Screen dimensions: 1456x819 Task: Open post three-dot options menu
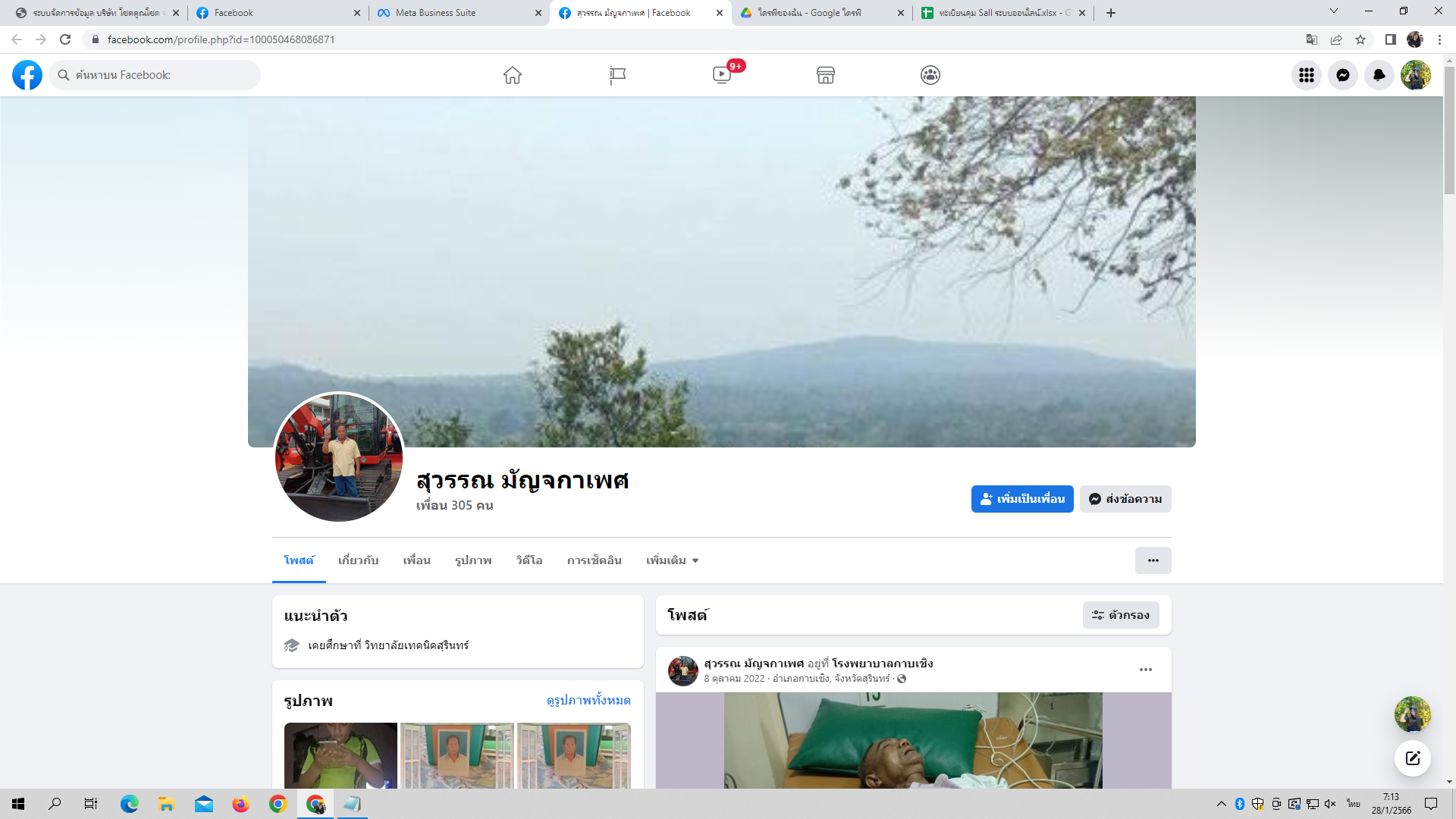(1146, 670)
